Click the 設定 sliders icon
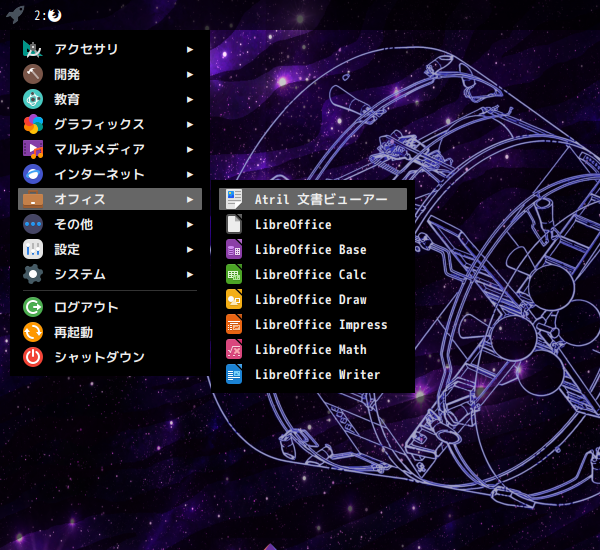Screen dimensions: 600x550 (33, 249)
